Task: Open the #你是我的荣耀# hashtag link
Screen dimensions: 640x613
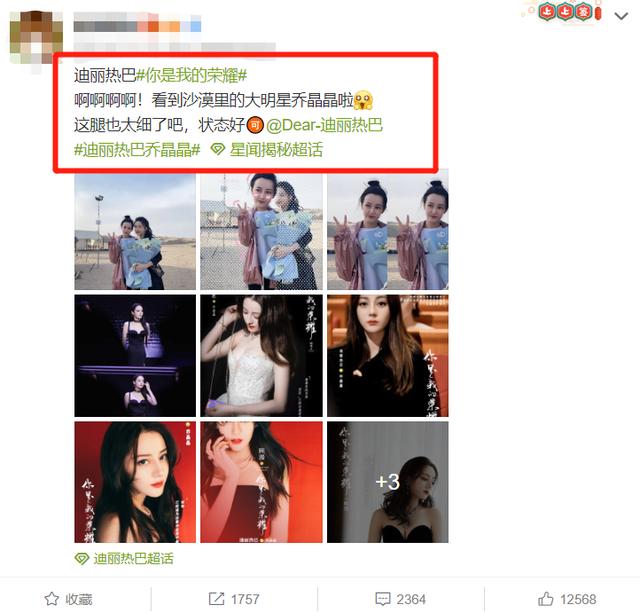Action: point(191,75)
